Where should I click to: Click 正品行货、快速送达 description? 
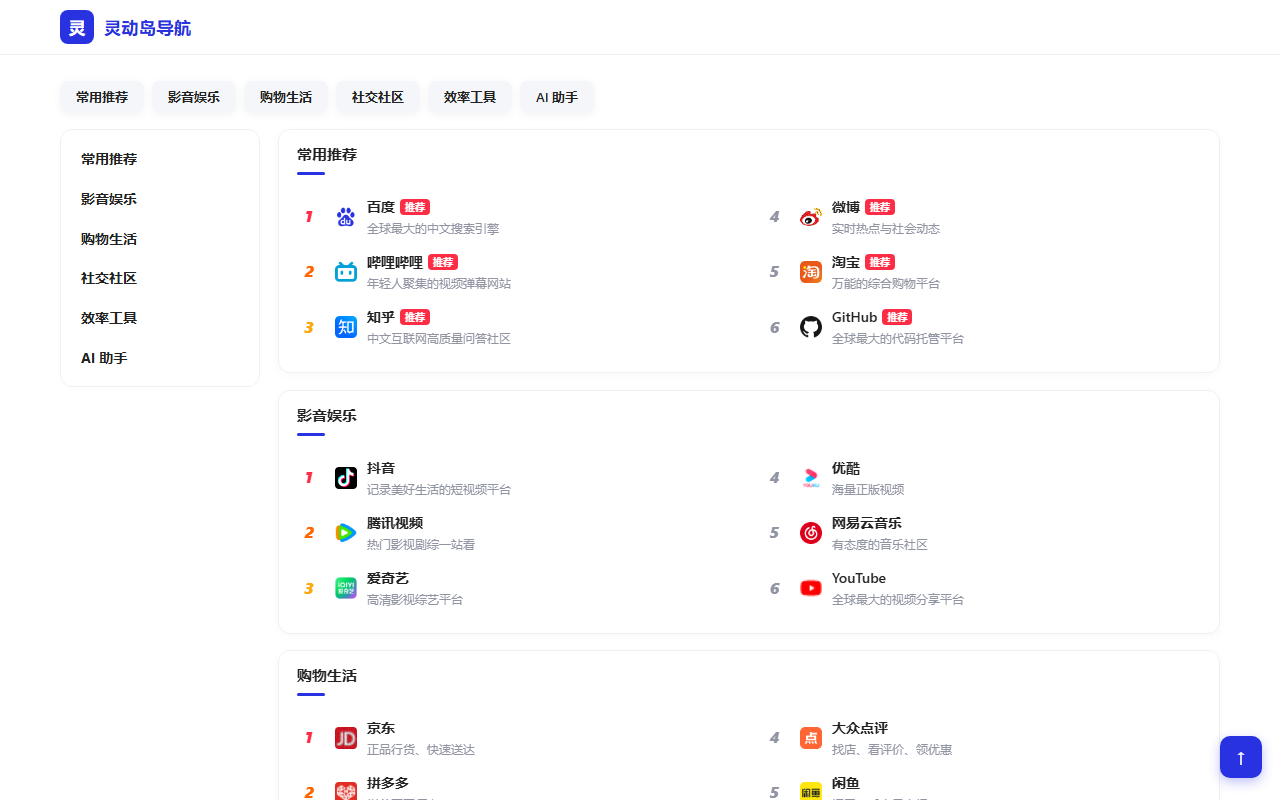pyautogui.click(x=421, y=750)
